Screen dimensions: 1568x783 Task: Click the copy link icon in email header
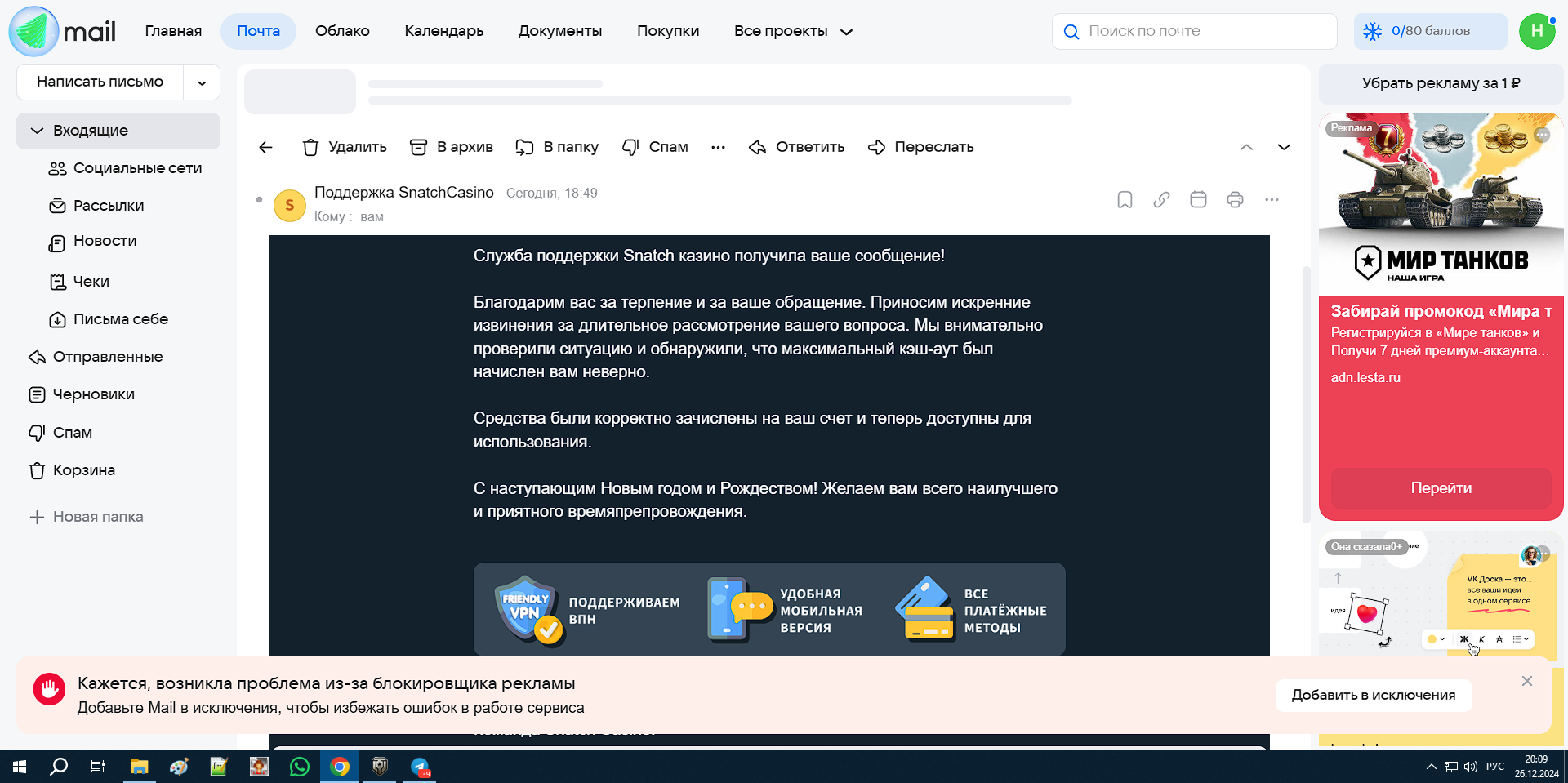click(1161, 200)
